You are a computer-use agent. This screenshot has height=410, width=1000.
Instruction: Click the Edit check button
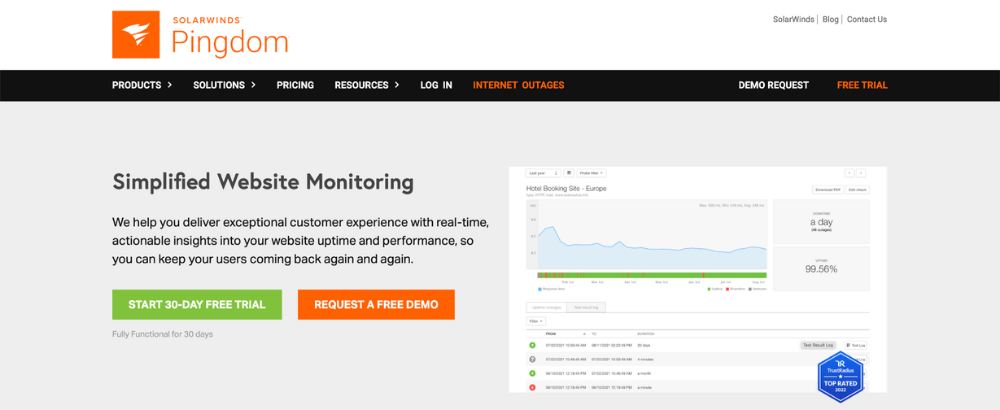858,189
